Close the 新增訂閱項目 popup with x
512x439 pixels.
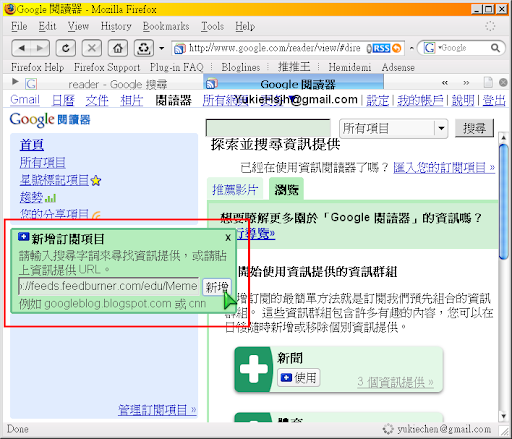[x=228, y=237]
